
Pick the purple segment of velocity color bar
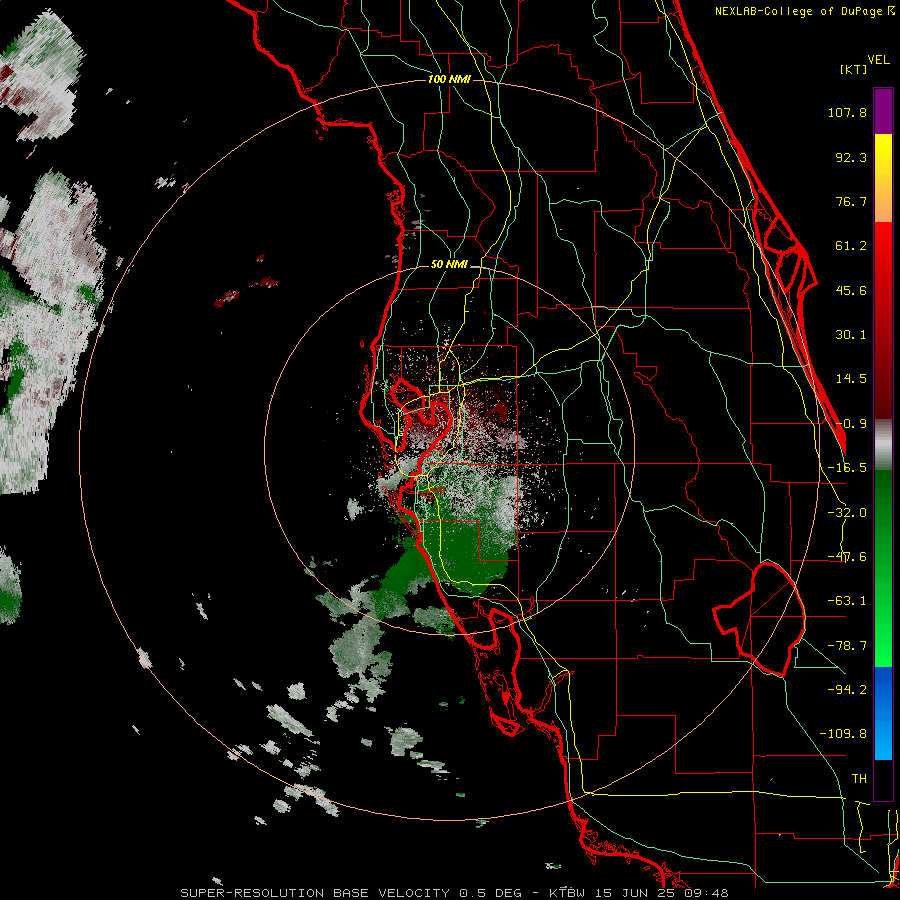point(883,111)
